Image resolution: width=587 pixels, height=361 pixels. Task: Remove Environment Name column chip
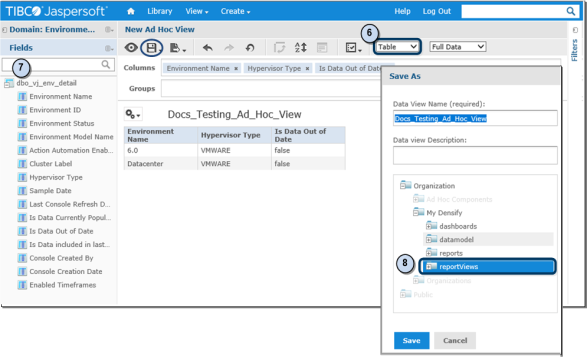point(236,69)
